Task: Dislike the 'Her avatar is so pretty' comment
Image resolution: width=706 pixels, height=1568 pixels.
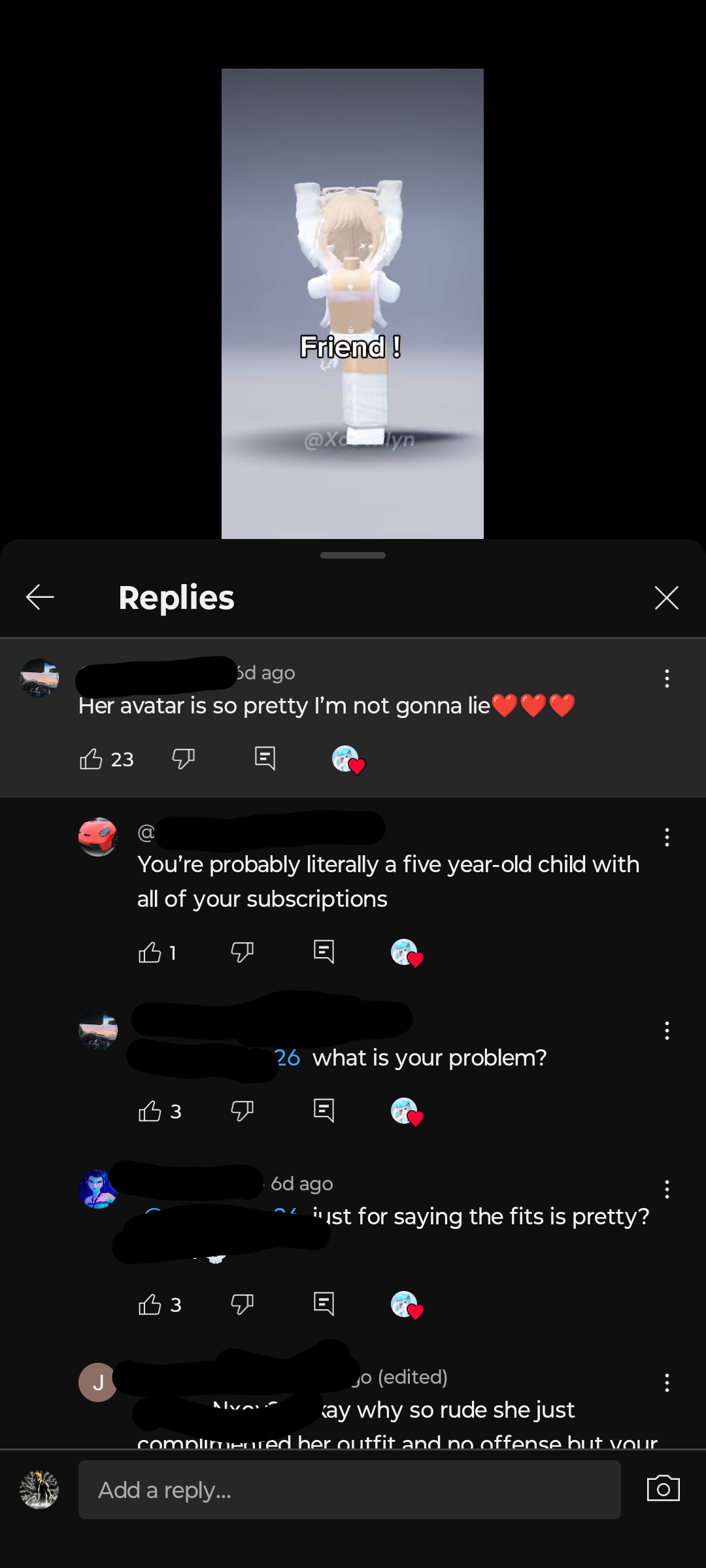Action: coord(184,759)
